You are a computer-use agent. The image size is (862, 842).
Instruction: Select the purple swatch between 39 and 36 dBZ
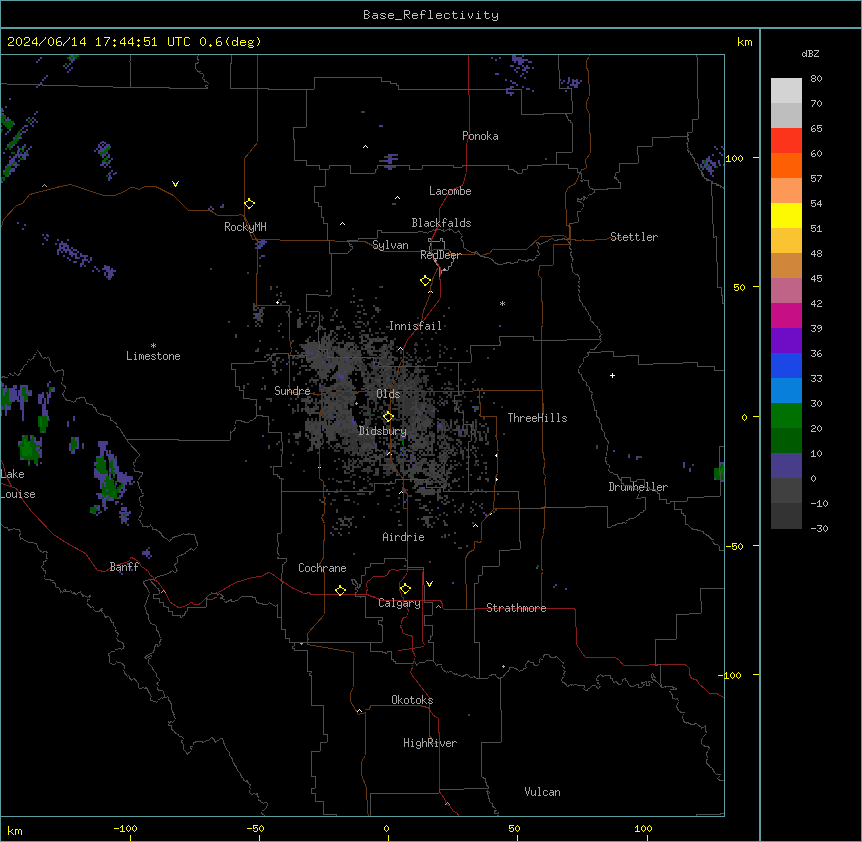[x=786, y=340]
